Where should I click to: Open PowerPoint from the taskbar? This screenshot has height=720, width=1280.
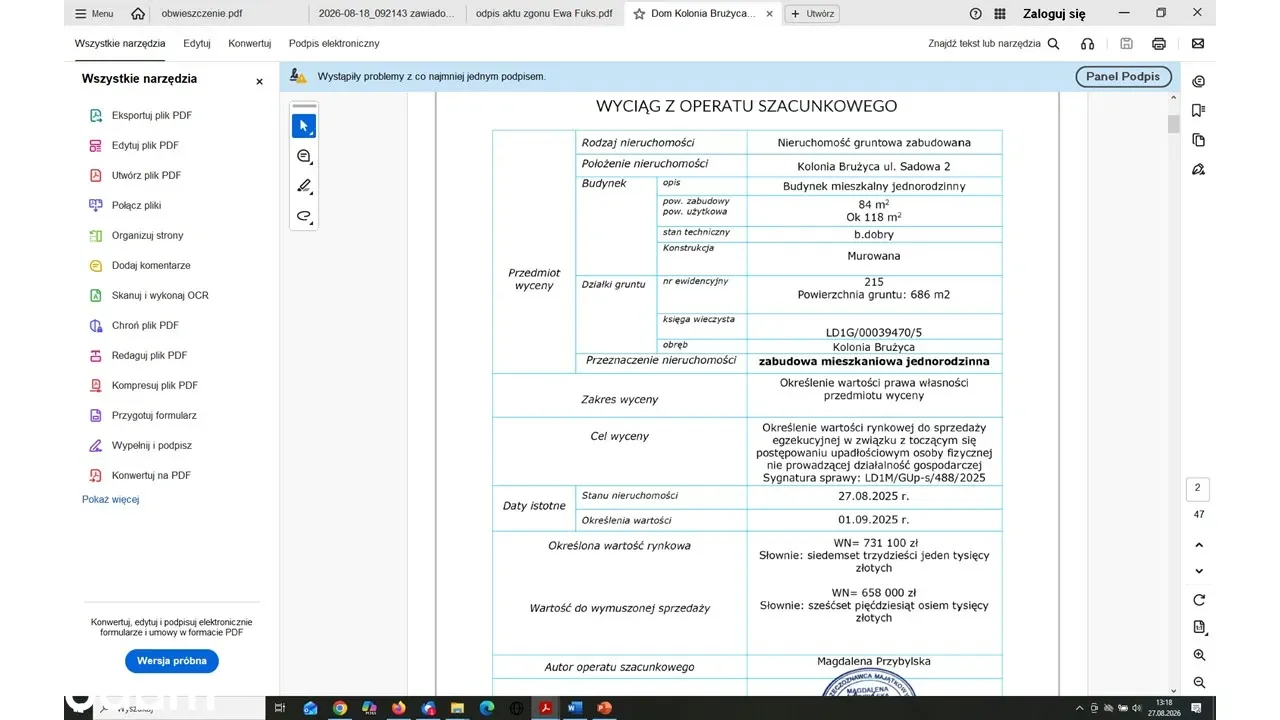click(604, 708)
